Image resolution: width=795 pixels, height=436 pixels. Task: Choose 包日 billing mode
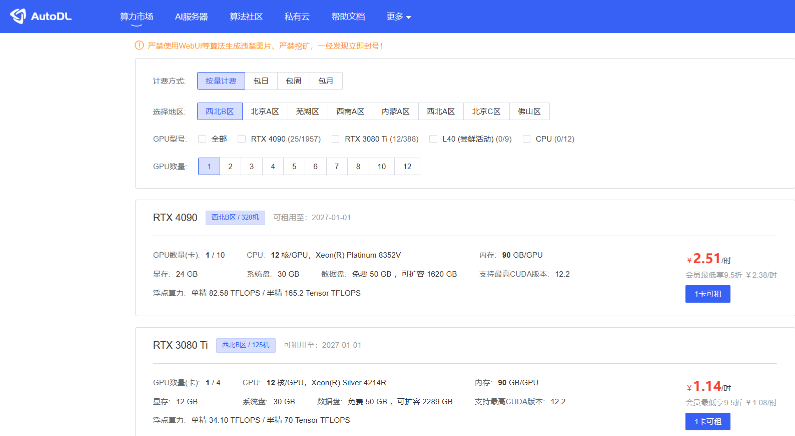(x=261, y=81)
